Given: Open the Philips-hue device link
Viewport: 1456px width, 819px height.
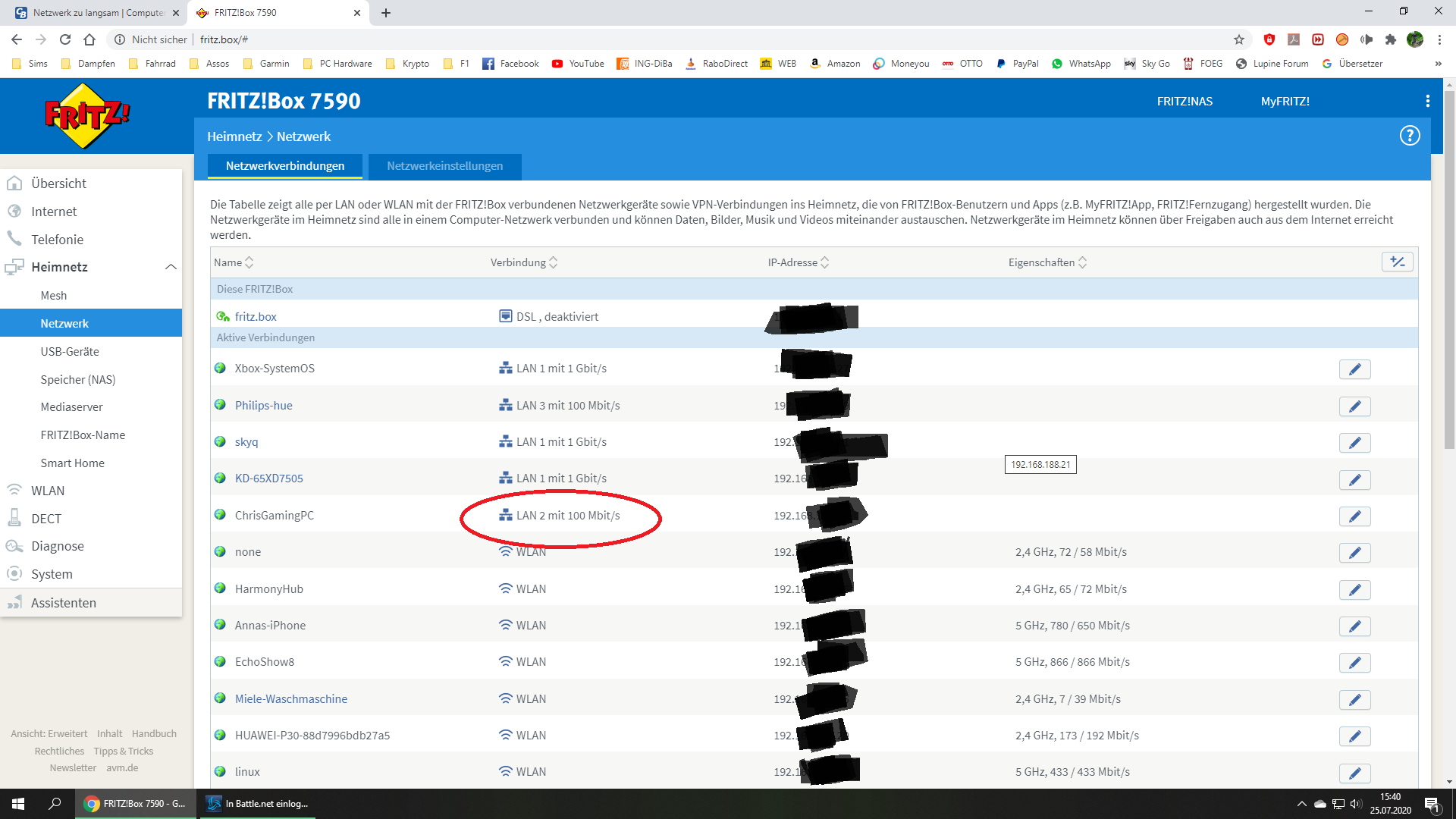Looking at the screenshot, I should point(263,406).
